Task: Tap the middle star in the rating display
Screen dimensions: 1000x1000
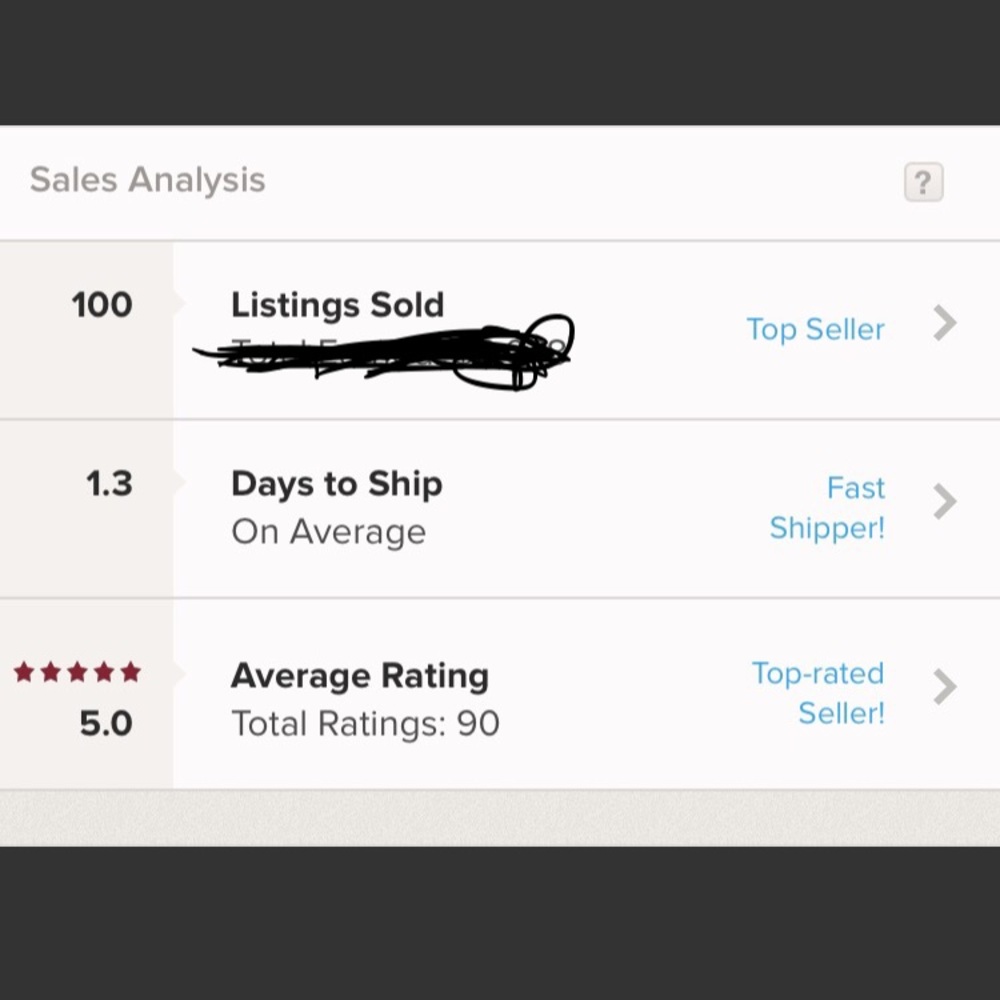Action: [75, 672]
